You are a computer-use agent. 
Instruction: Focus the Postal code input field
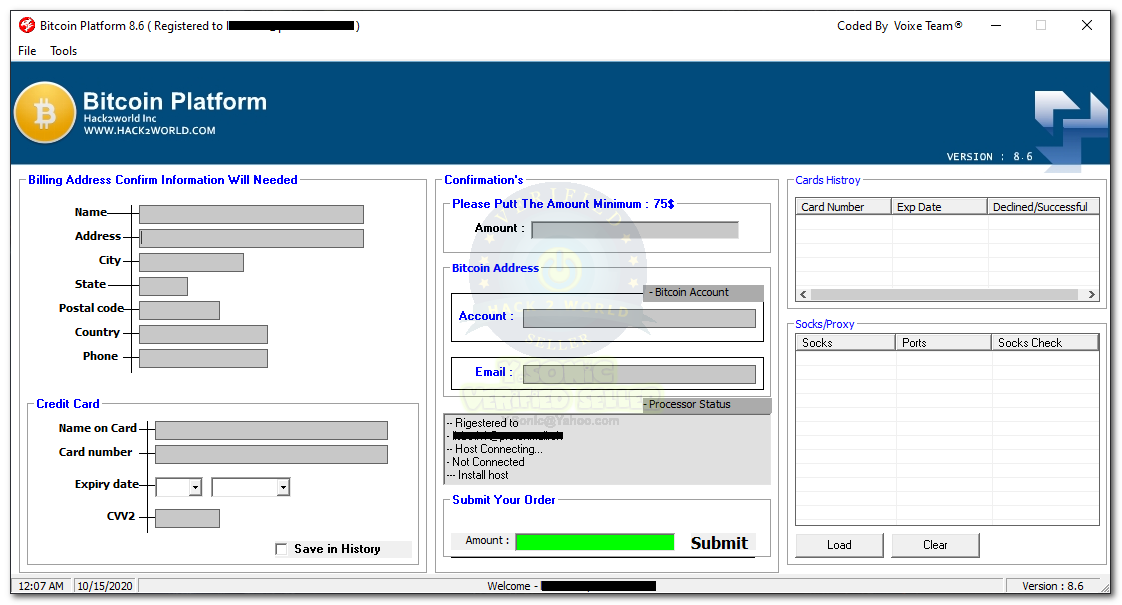180,310
